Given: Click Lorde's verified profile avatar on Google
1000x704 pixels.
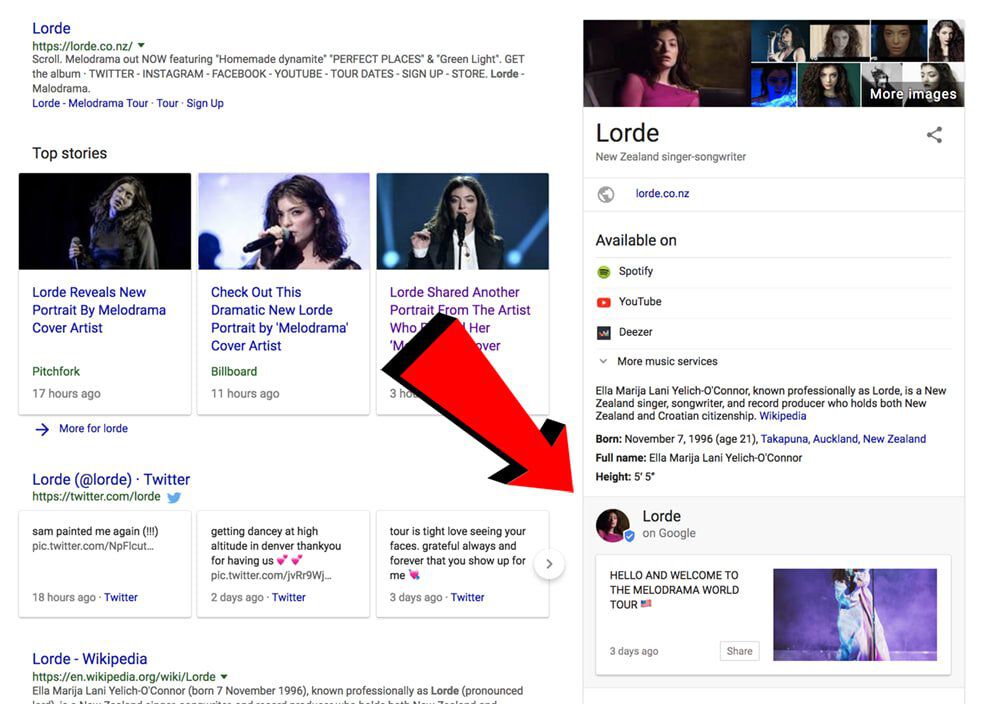Looking at the screenshot, I should pos(614,525).
